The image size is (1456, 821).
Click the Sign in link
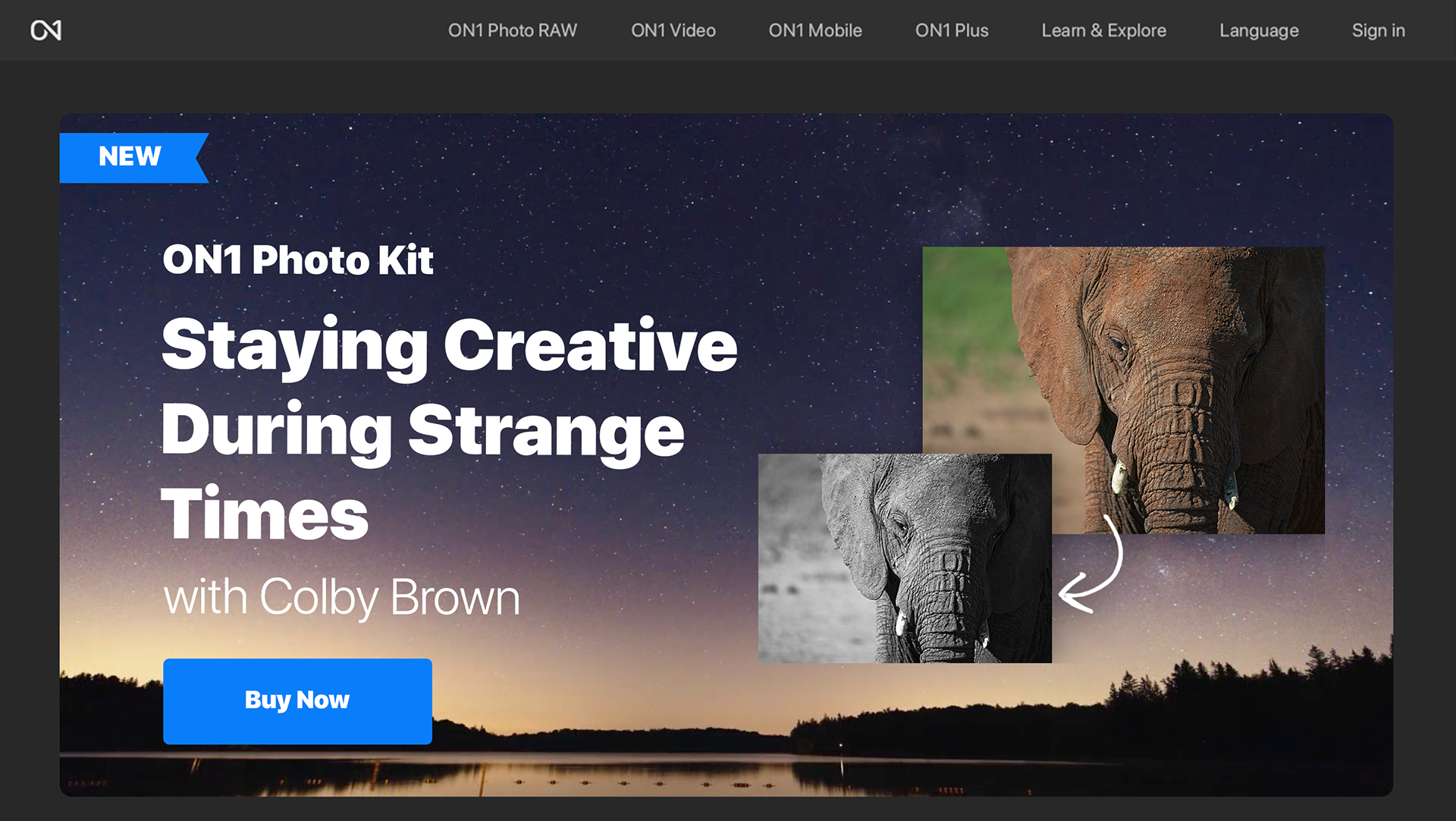(x=1378, y=30)
